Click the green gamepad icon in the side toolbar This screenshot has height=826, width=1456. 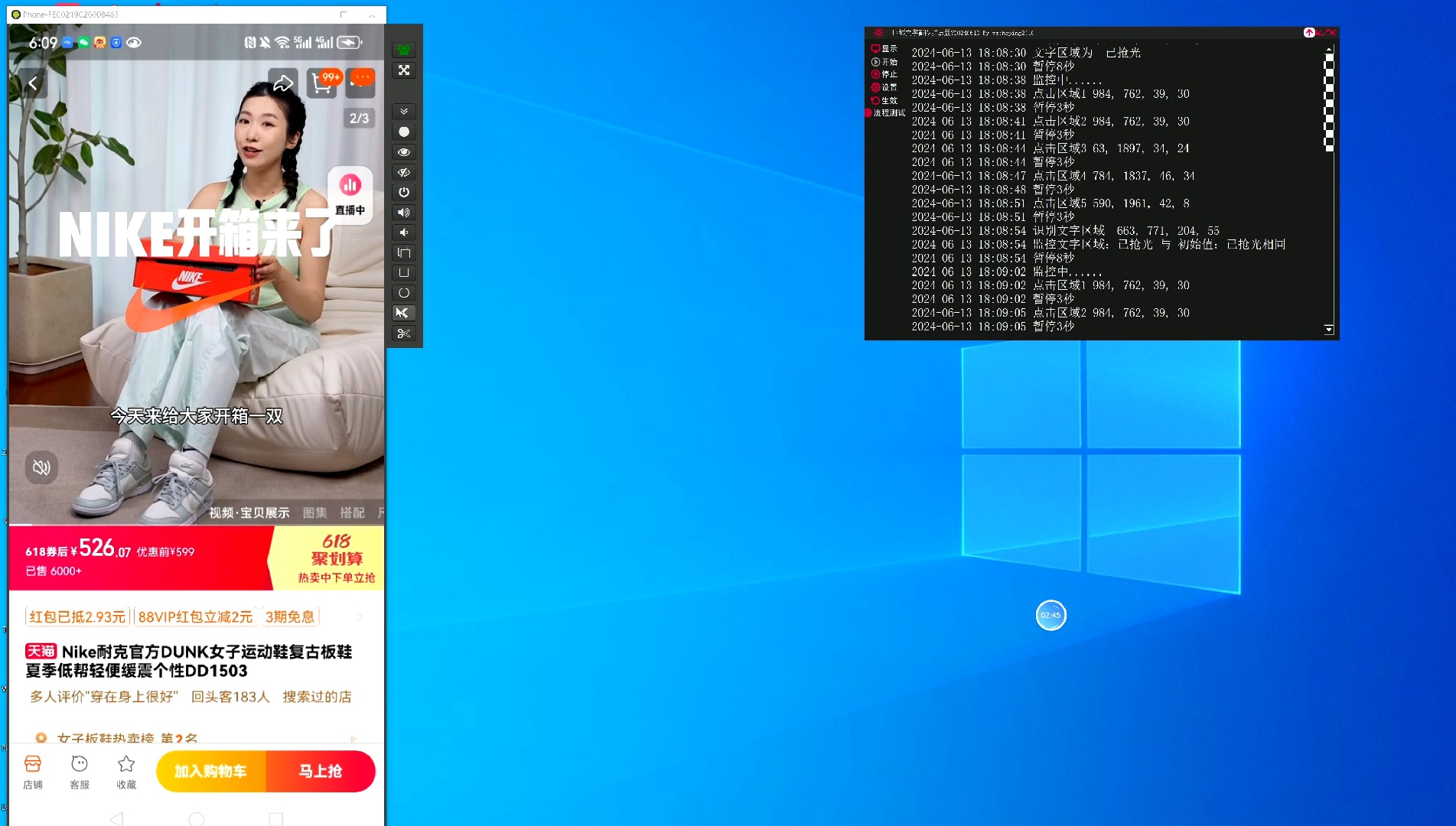[403, 50]
